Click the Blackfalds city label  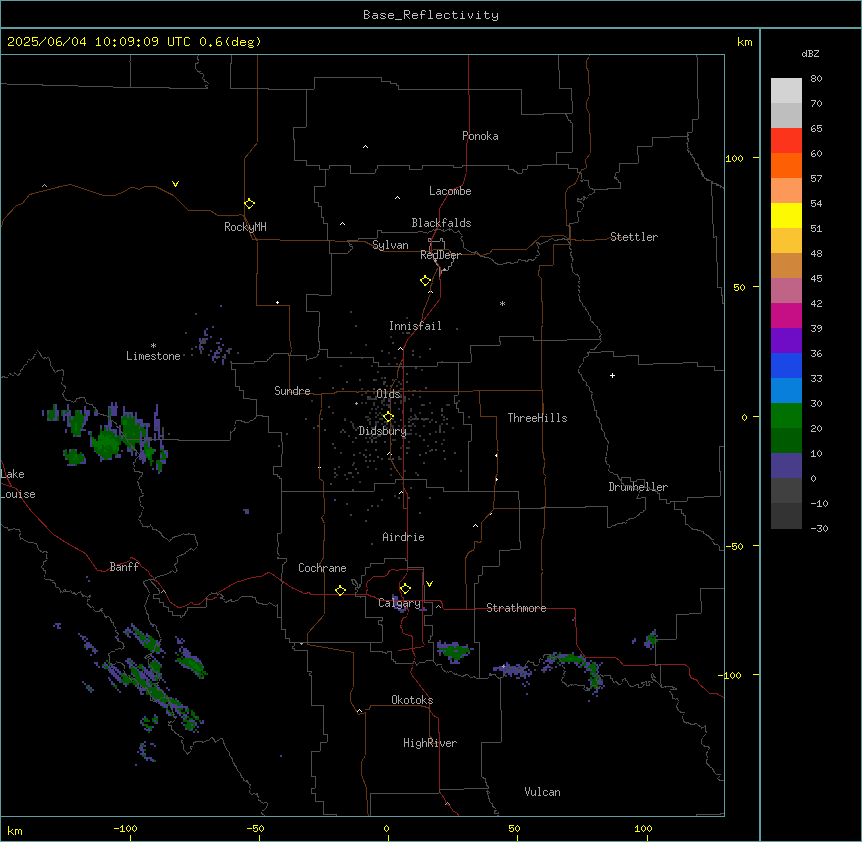(x=441, y=223)
